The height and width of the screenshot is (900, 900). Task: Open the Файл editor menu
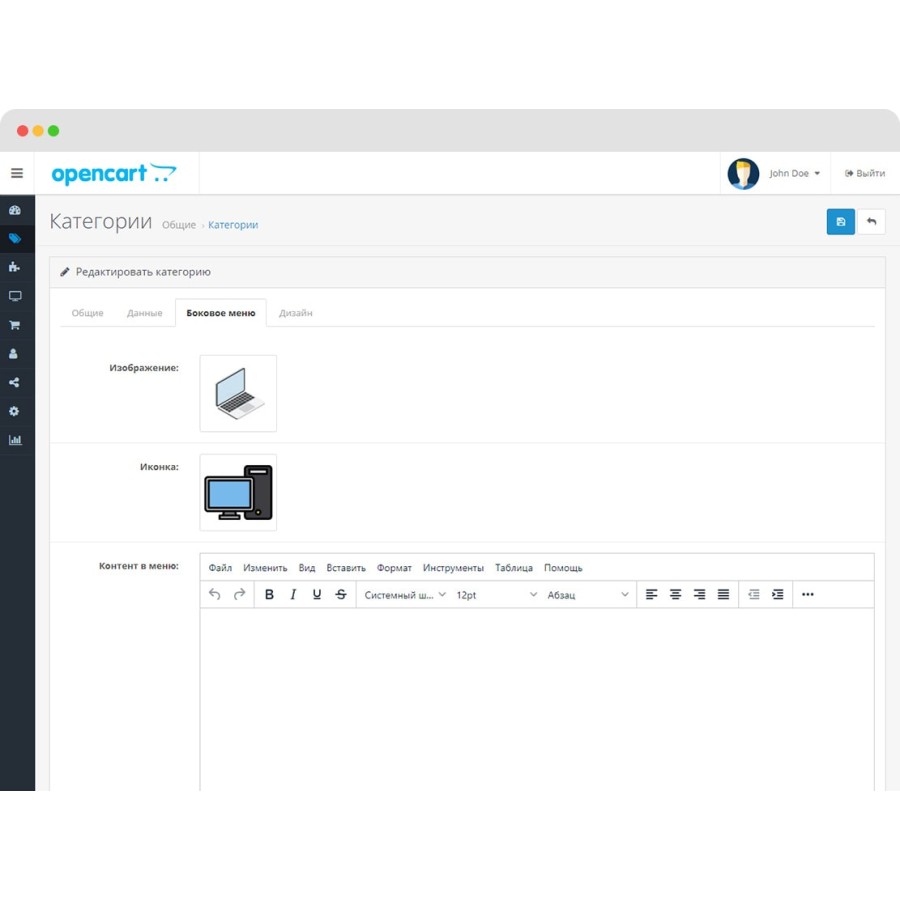220,568
